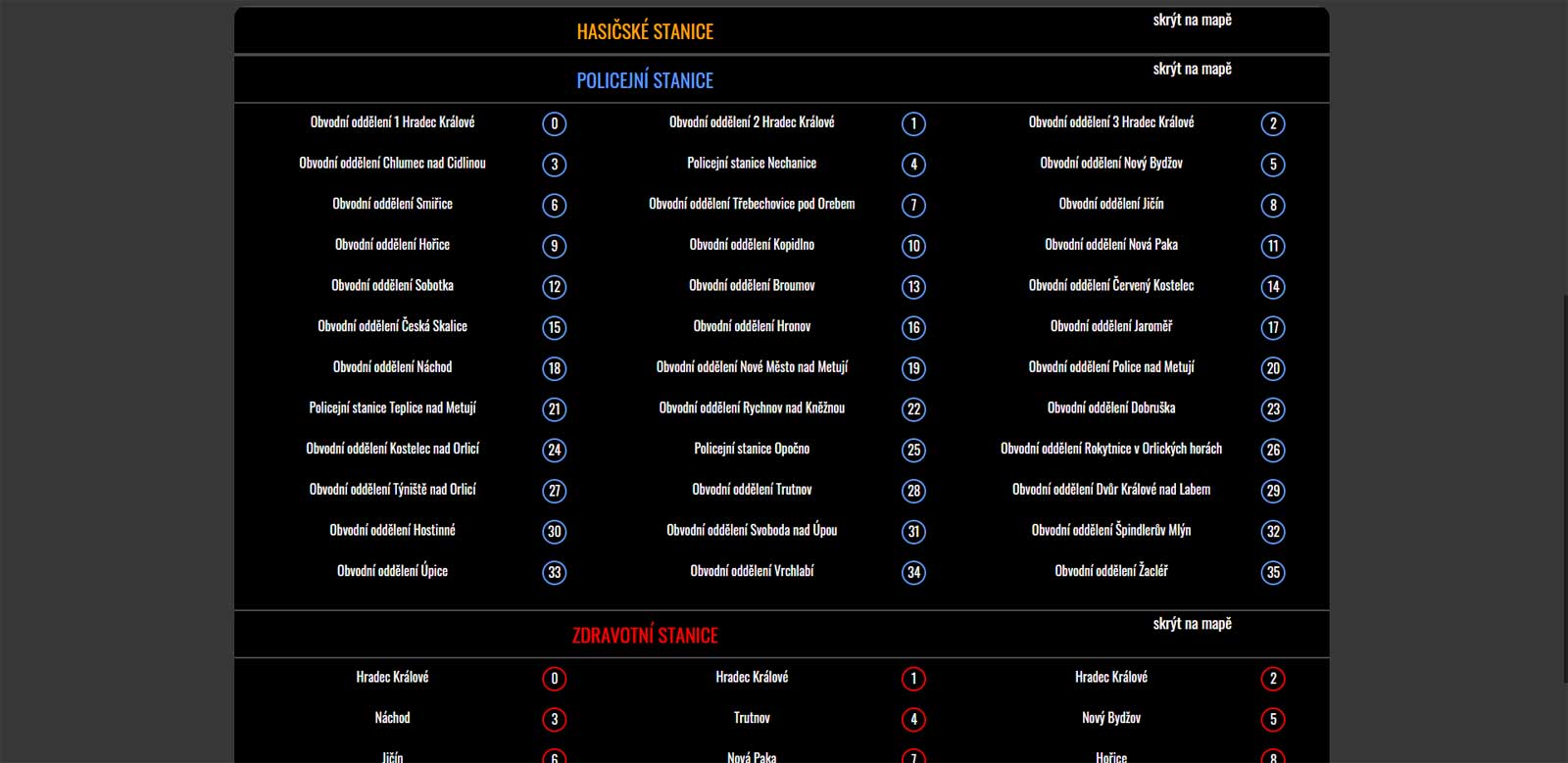The height and width of the screenshot is (763, 1568).
Task: Open Obvodní oddělení Vrchlabí entry
Action: (x=752, y=571)
